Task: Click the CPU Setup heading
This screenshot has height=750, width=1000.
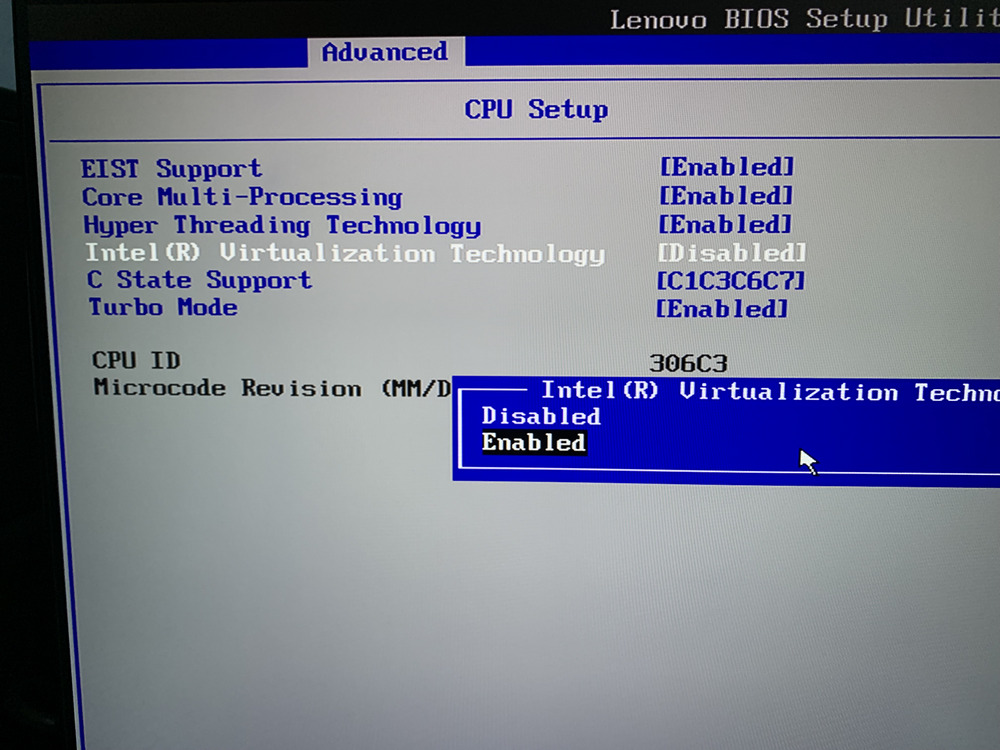Action: [x=536, y=109]
